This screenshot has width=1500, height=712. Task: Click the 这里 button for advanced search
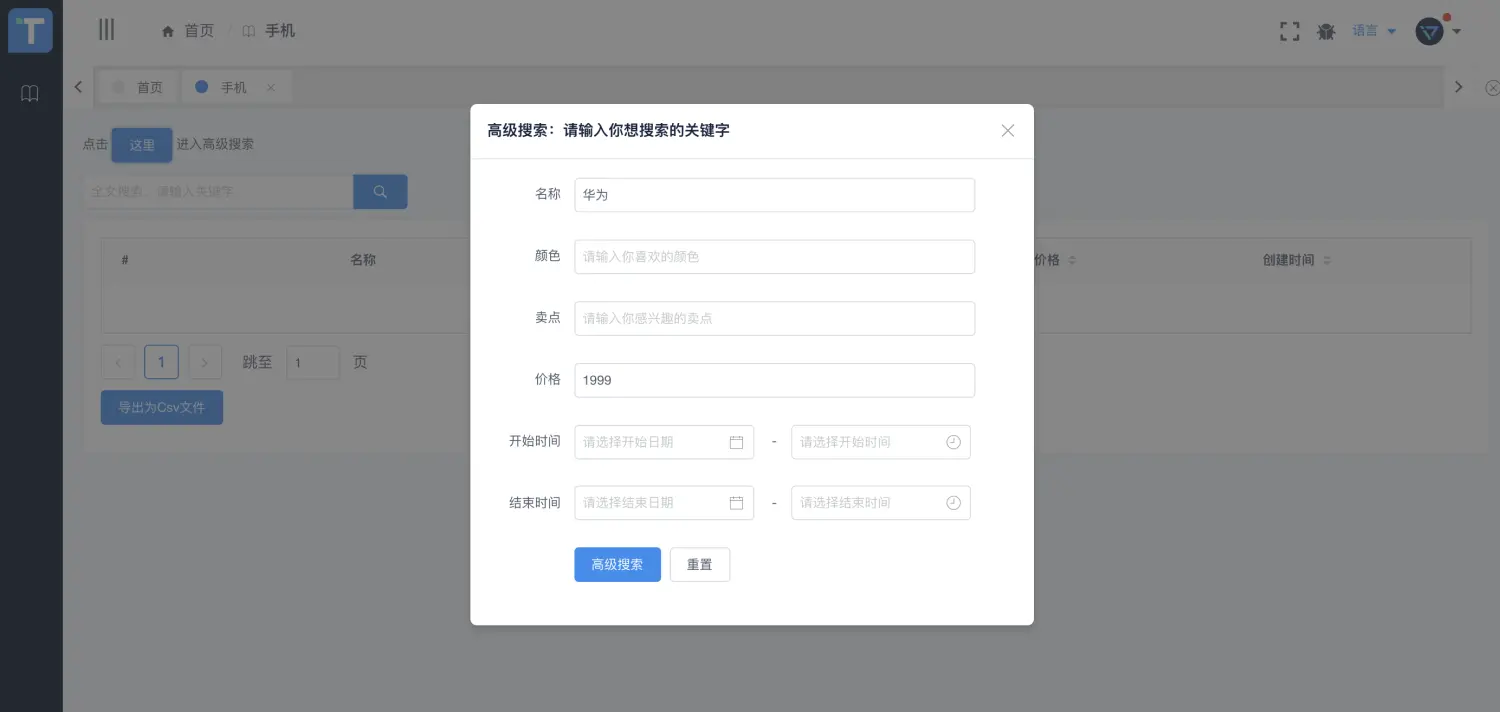point(142,145)
